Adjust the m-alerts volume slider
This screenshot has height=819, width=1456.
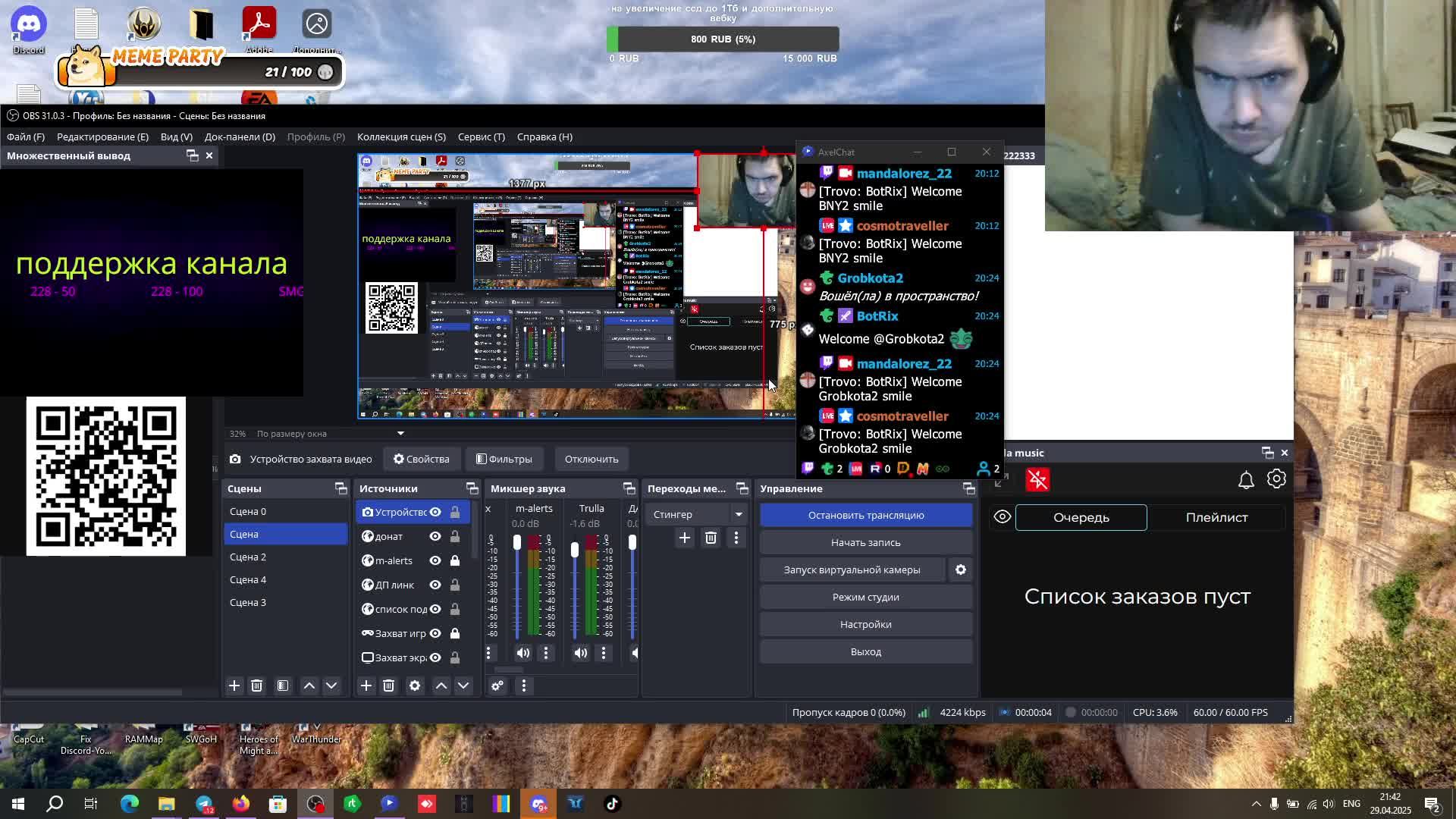coord(517,543)
